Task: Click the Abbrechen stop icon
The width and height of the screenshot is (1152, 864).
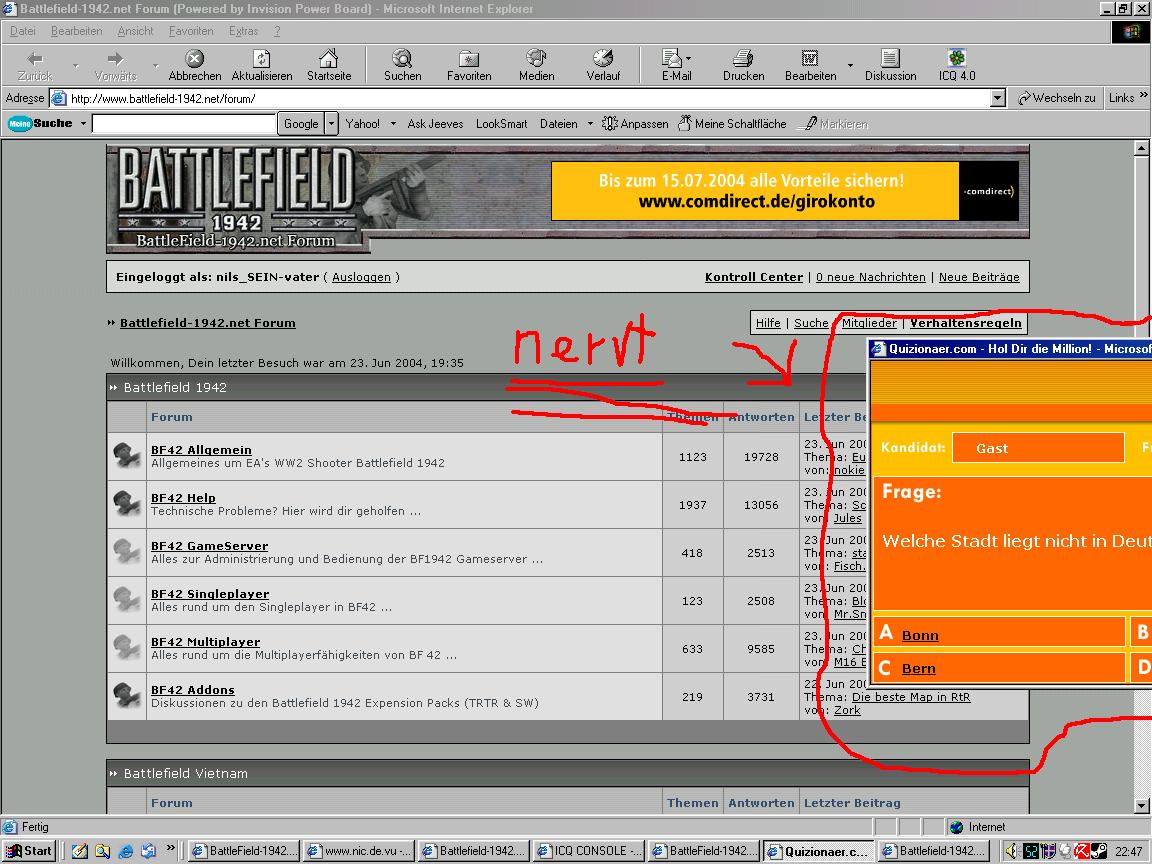Action: coord(195,59)
